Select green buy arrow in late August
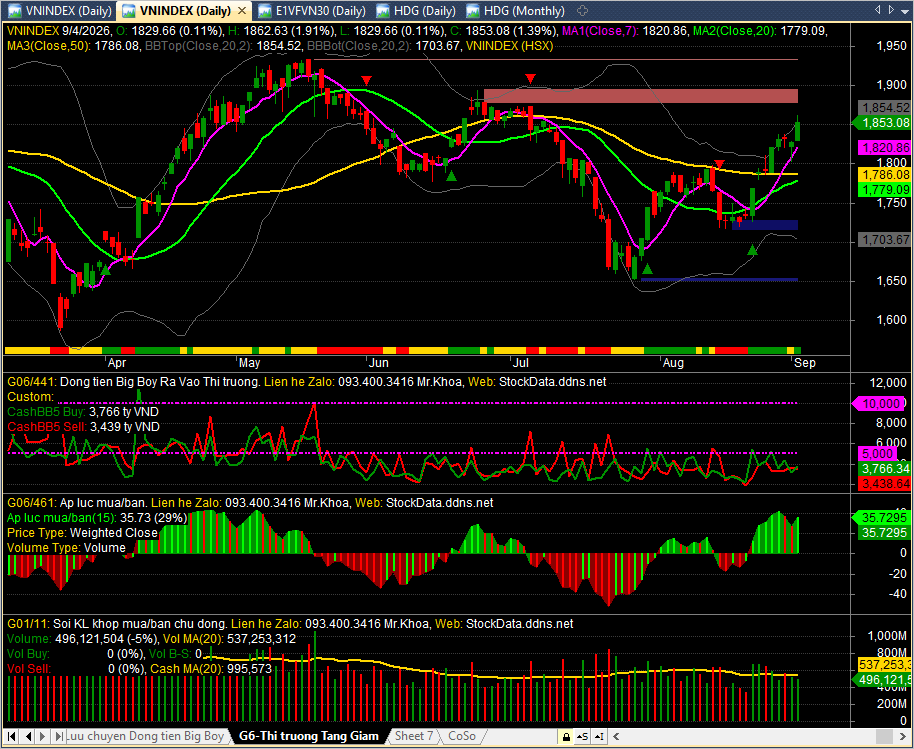914x749 pixels. [x=753, y=250]
